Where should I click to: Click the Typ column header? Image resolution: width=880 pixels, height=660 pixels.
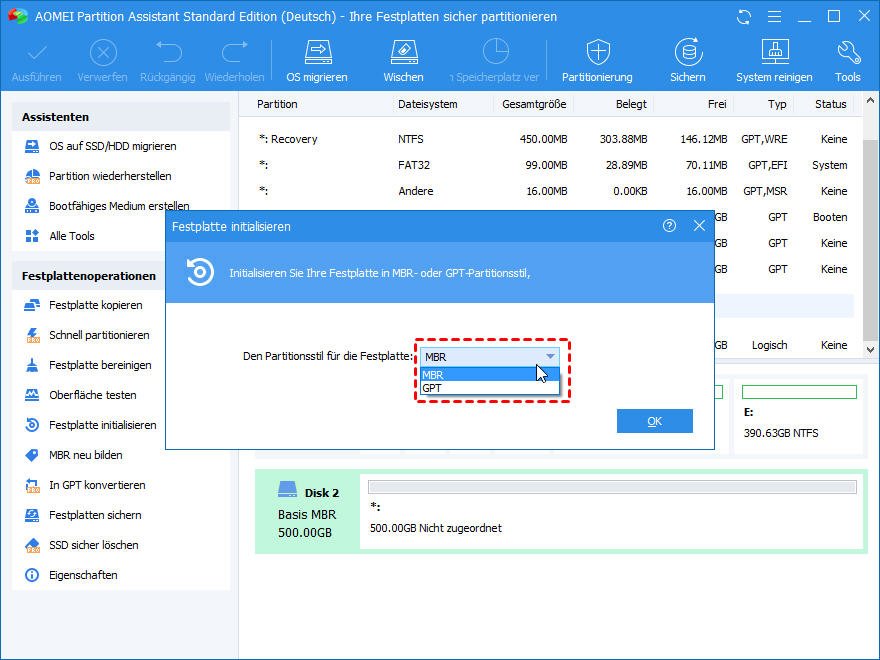pos(777,104)
